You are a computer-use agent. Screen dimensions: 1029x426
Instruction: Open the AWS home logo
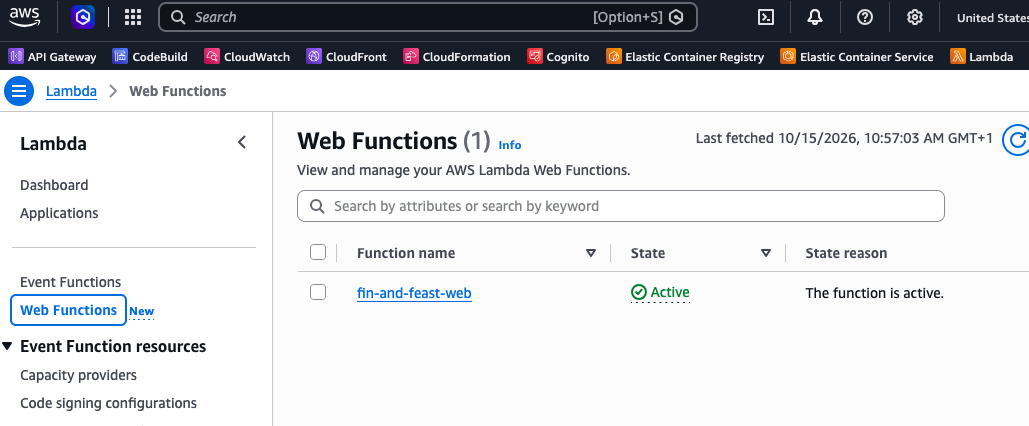[x=25, y=16]
